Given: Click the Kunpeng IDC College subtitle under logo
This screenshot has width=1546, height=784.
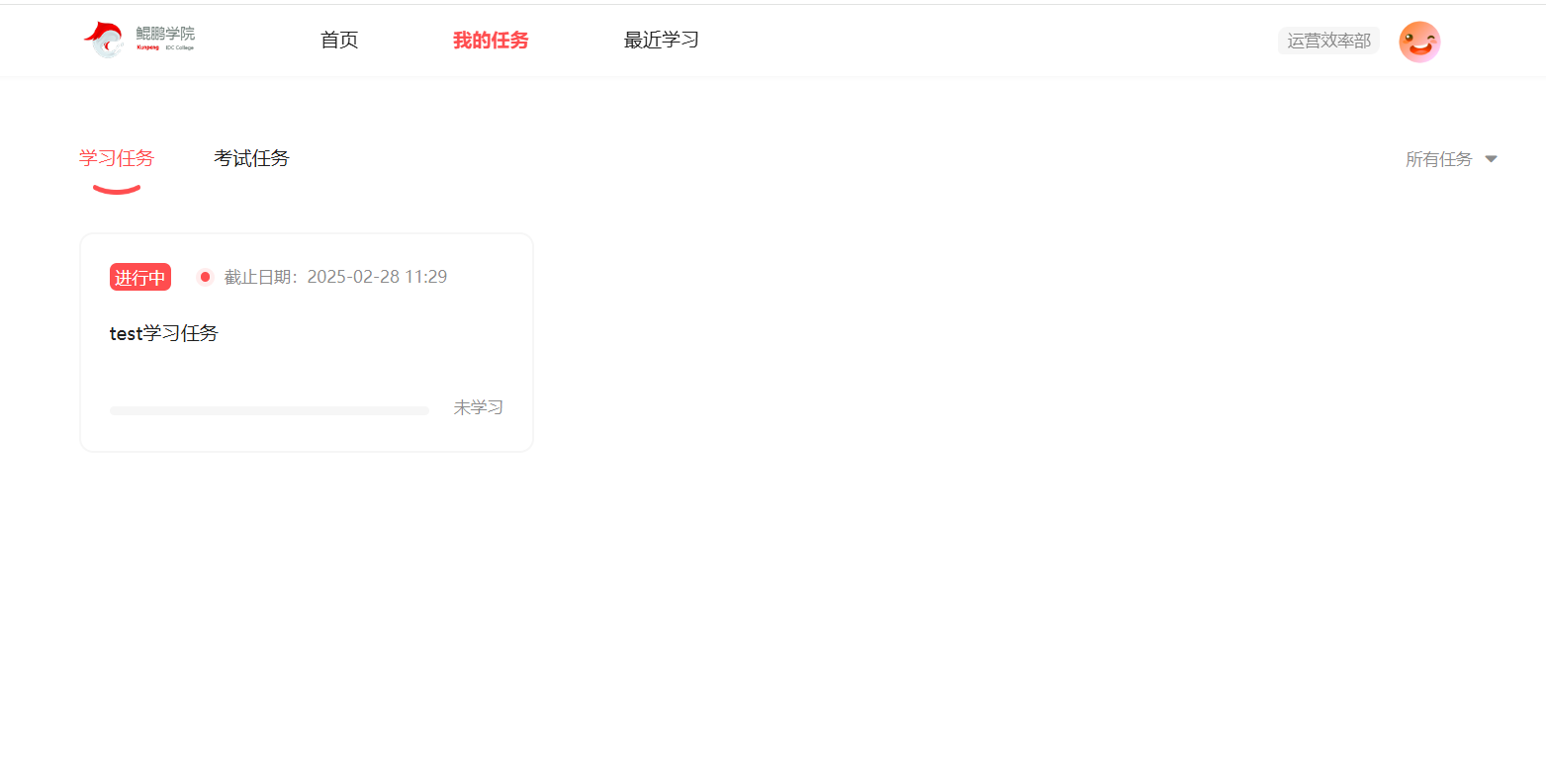Looking at the screenshot, I should 165,47.
